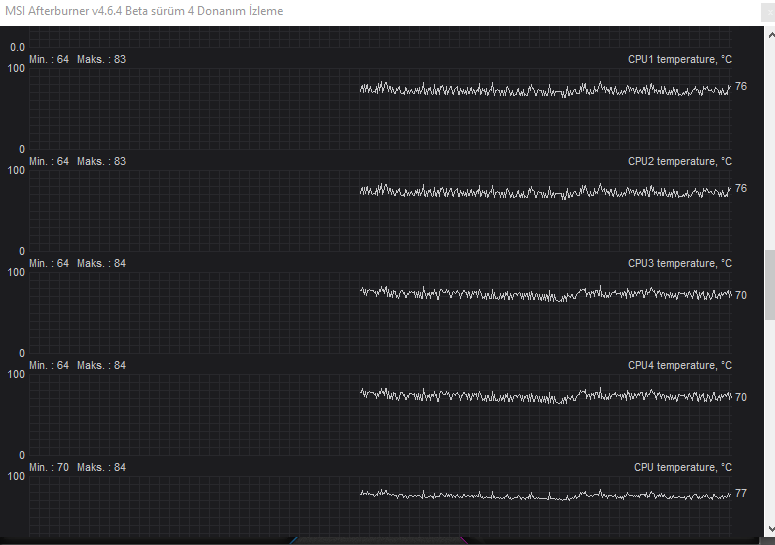Click the CPU1 temperature graph label
Viewport: 775px width, 545px height.
(680, 59)
